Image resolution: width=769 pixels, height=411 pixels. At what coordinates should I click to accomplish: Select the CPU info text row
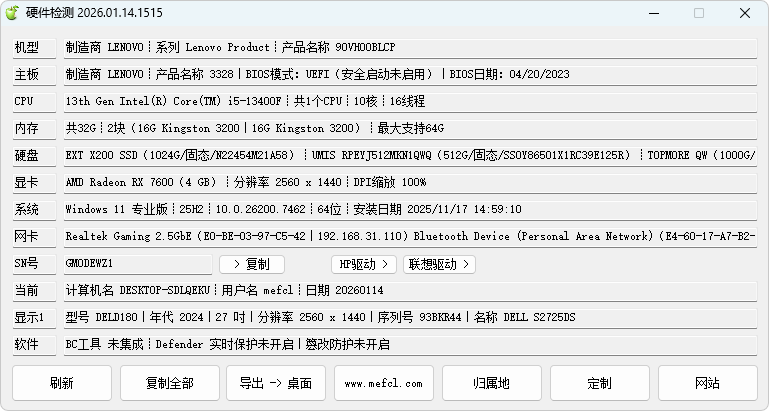pyautogui.click(x=408, y=101)
